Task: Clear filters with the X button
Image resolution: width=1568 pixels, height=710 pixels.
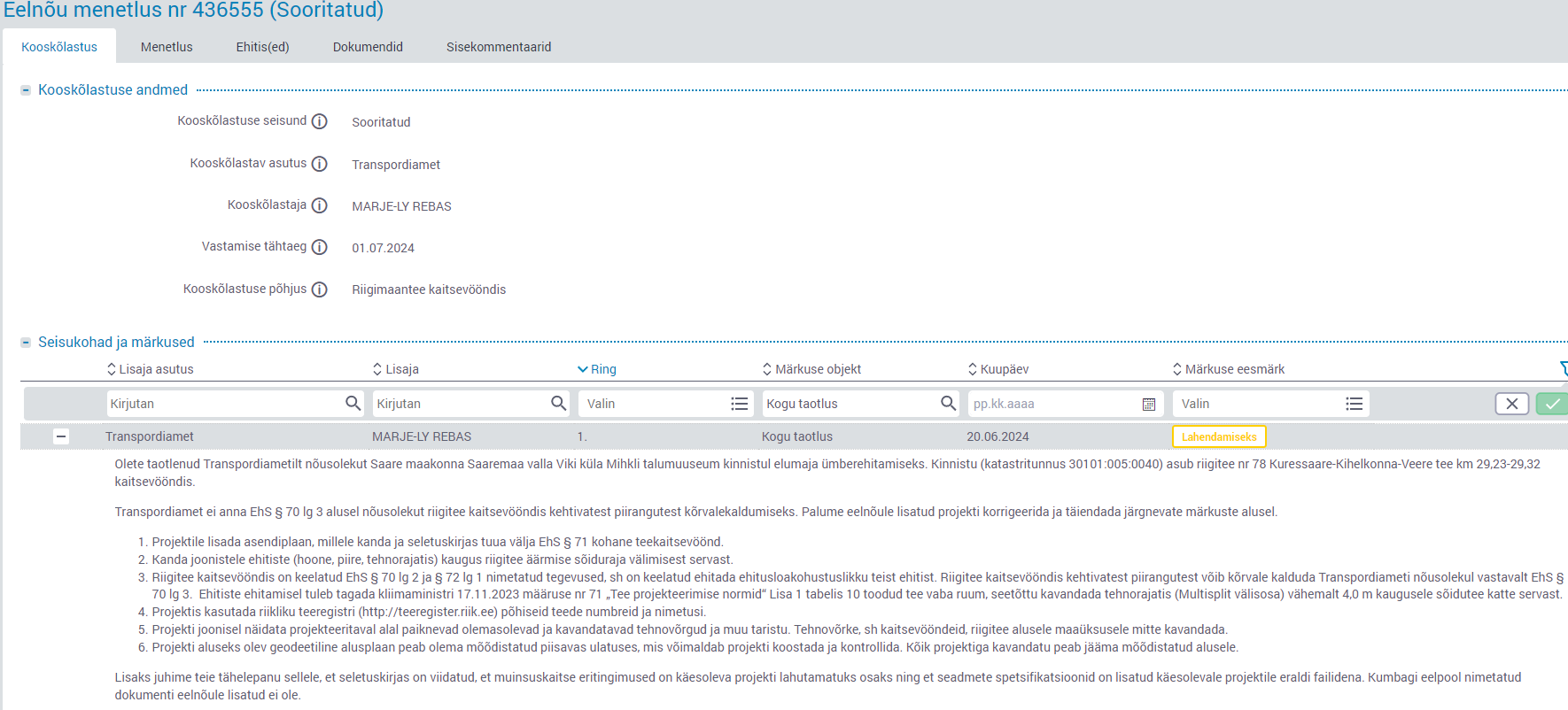Action: (1512, 404)
